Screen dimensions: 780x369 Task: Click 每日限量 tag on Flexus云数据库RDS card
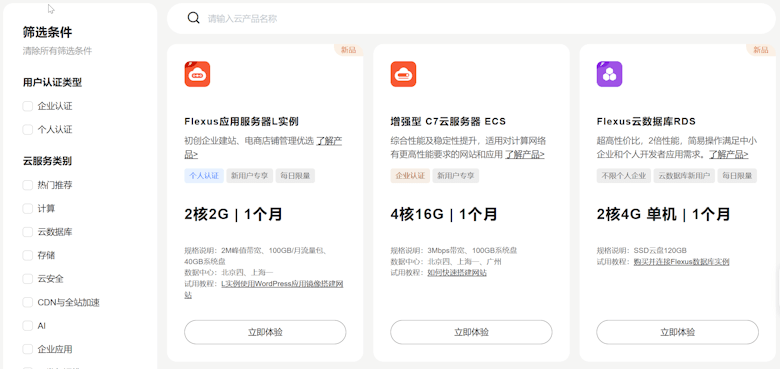(x=737, y=176)
